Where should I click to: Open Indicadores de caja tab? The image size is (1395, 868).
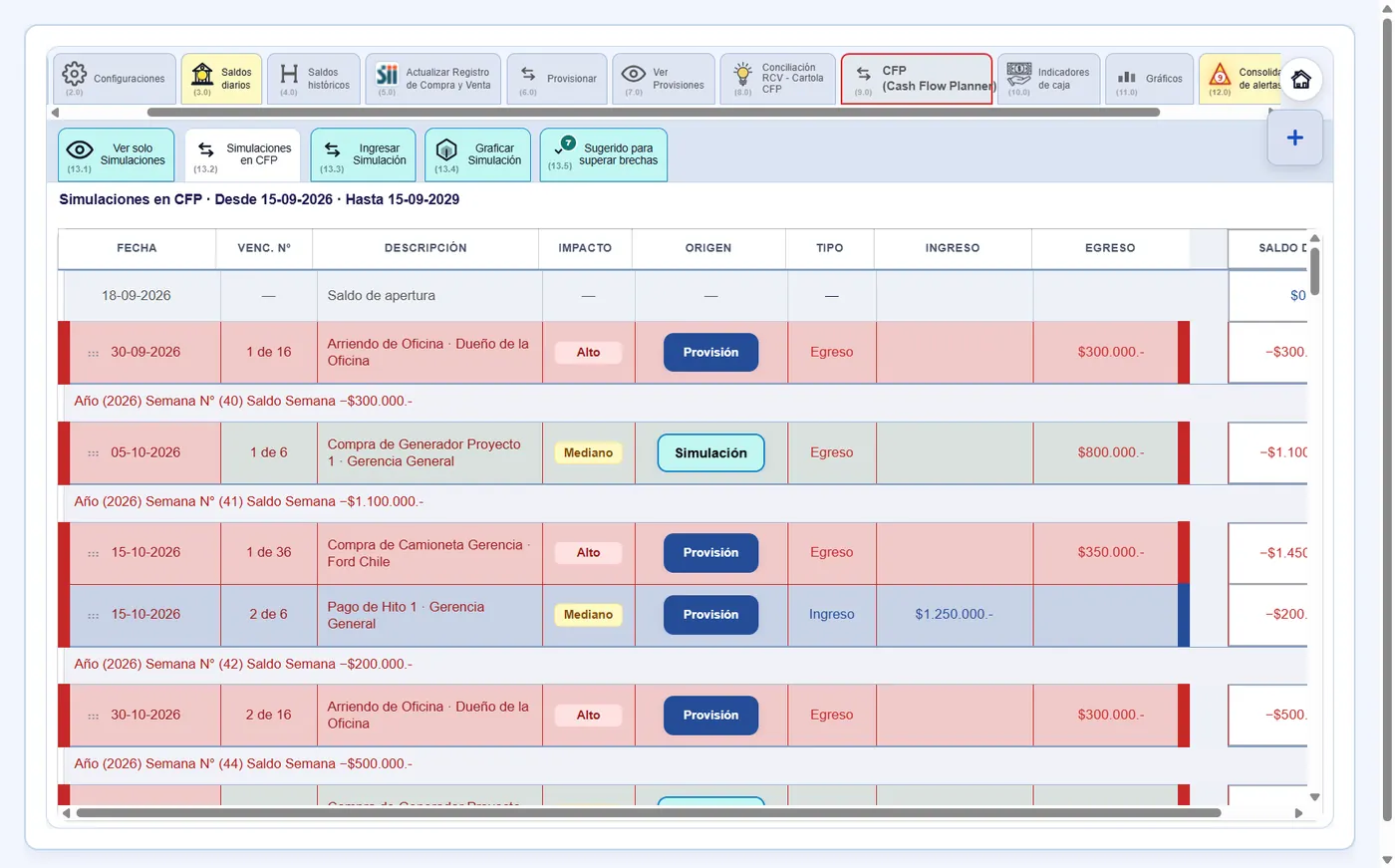[x=1048, y=79]
